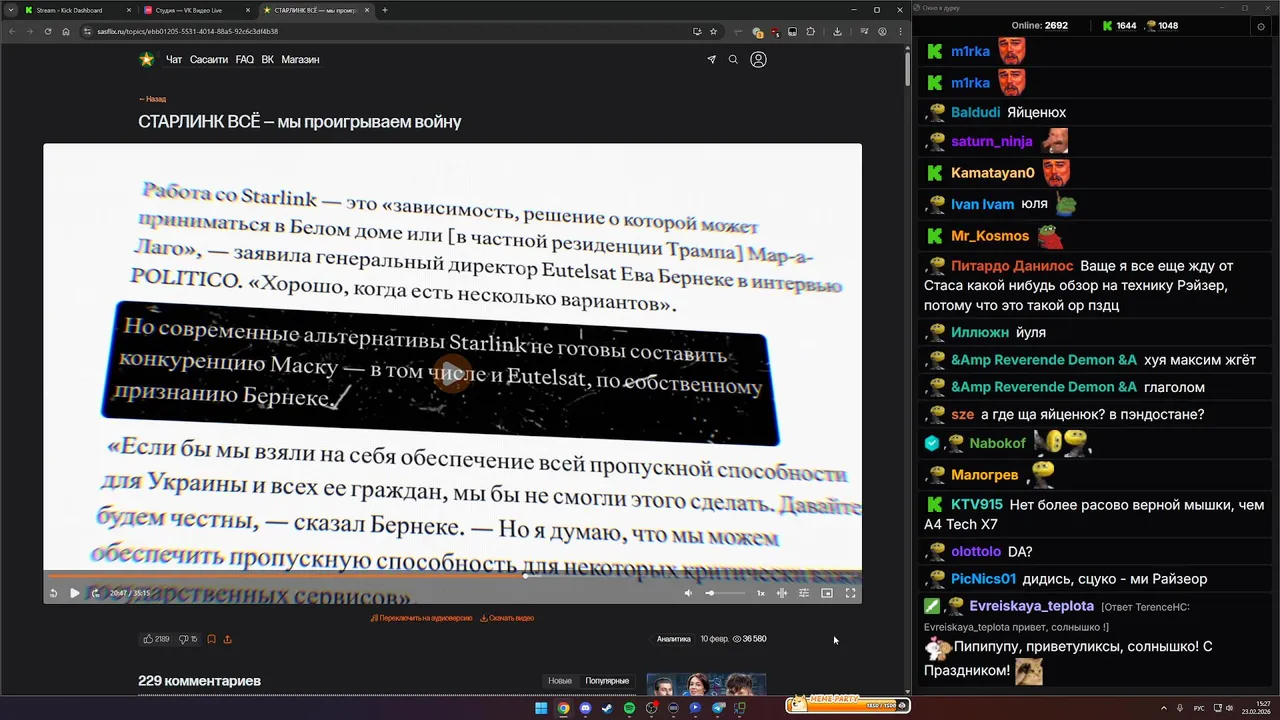The height and width of the screenshot is (720, 1280).
Task: Click the Telegram paper-plane icon in site header
Action: [712, 60]
